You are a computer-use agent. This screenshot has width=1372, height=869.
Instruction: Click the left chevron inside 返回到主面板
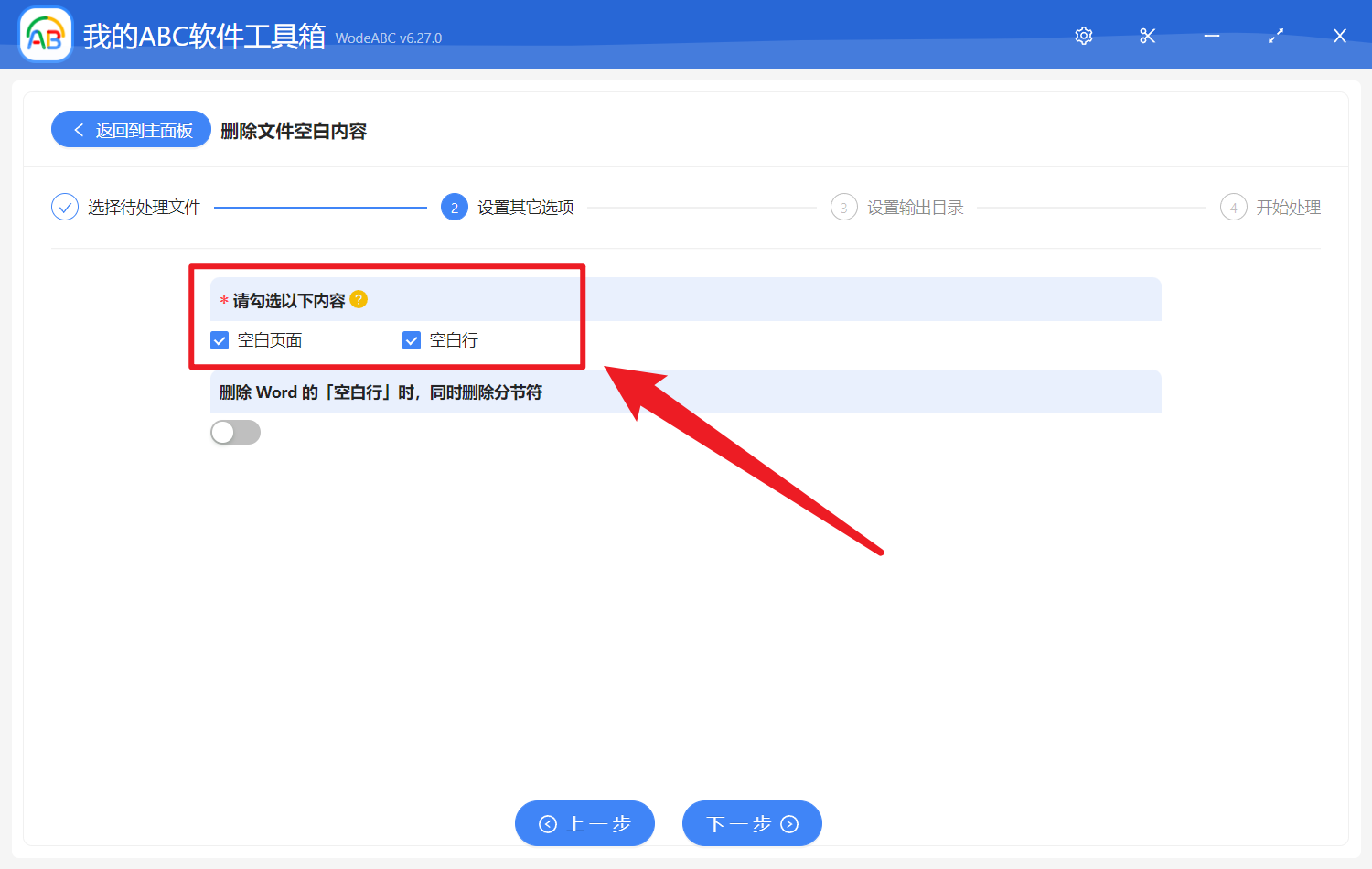pos(77,129)
